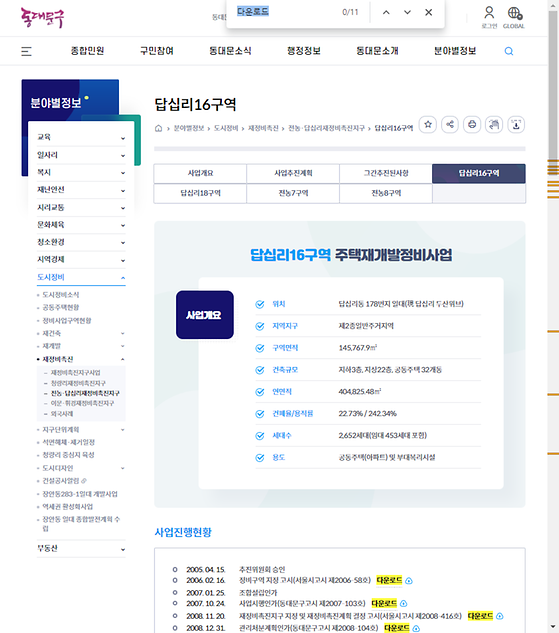The height and width of the screenshot is (633, 559).
Task: Collapse the 재정비촉진 submenu
Action: (x=123, y=359)
